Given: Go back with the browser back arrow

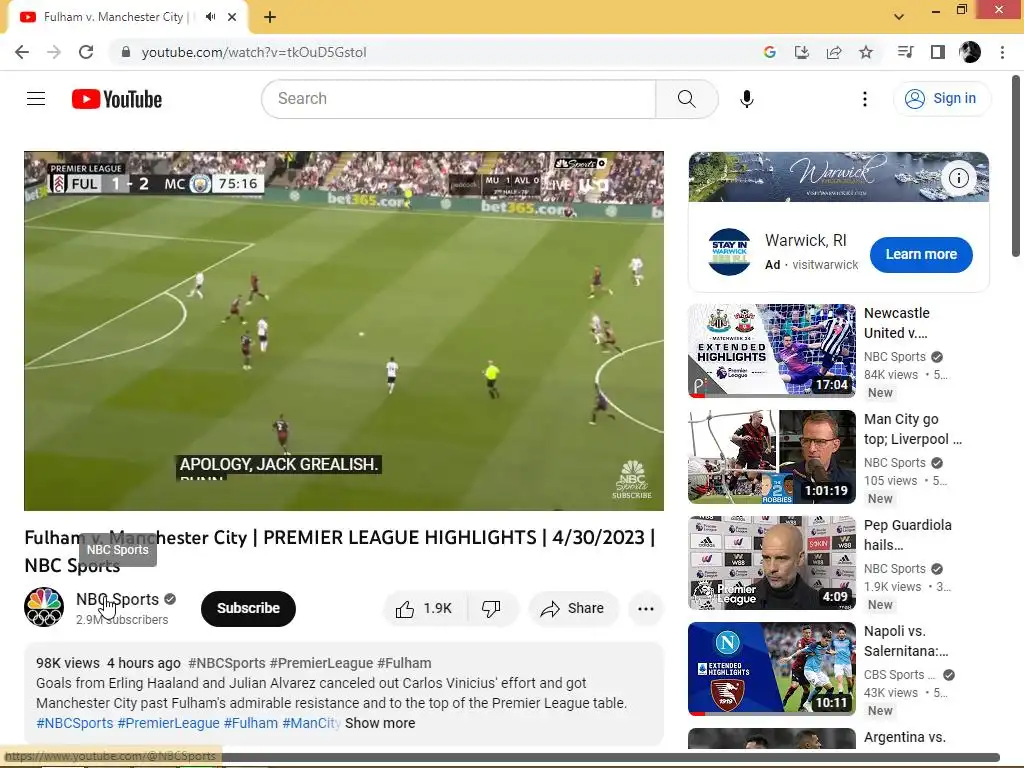Looking at the screenshot, I should pyautogui.click(x=22, y=52).
